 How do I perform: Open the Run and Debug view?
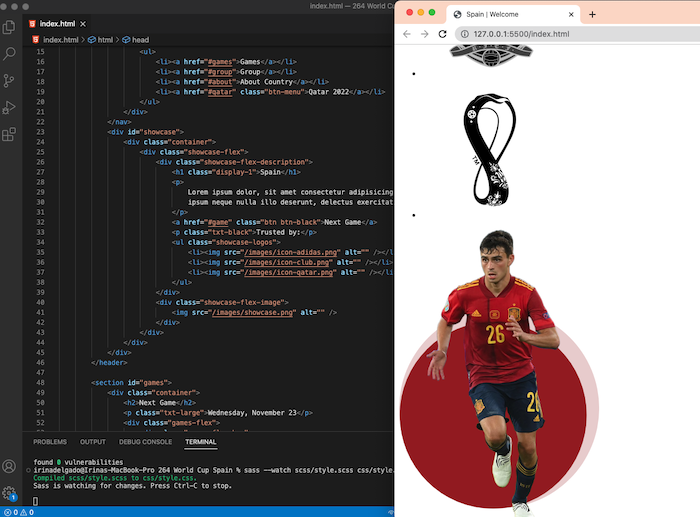click(x=9, y=108)
